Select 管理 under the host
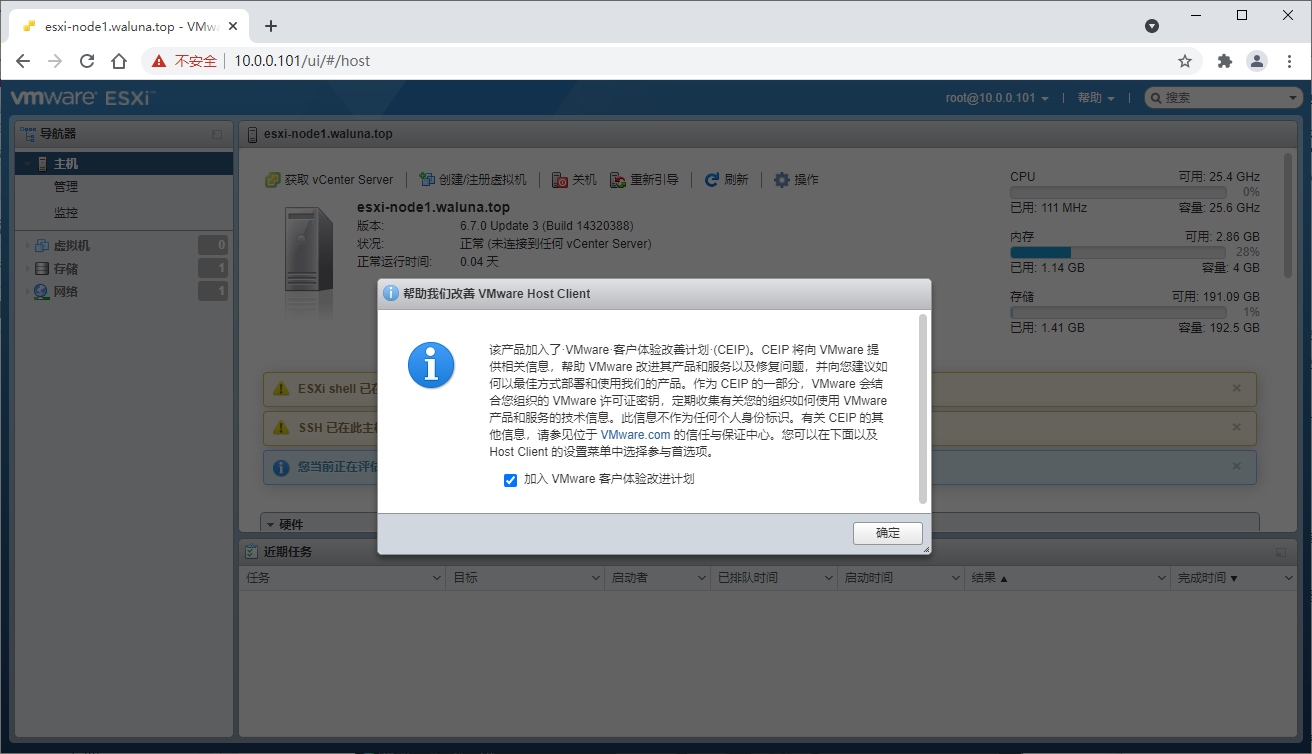Screen dimensions: 1312x754 click(x=66, y=187)
